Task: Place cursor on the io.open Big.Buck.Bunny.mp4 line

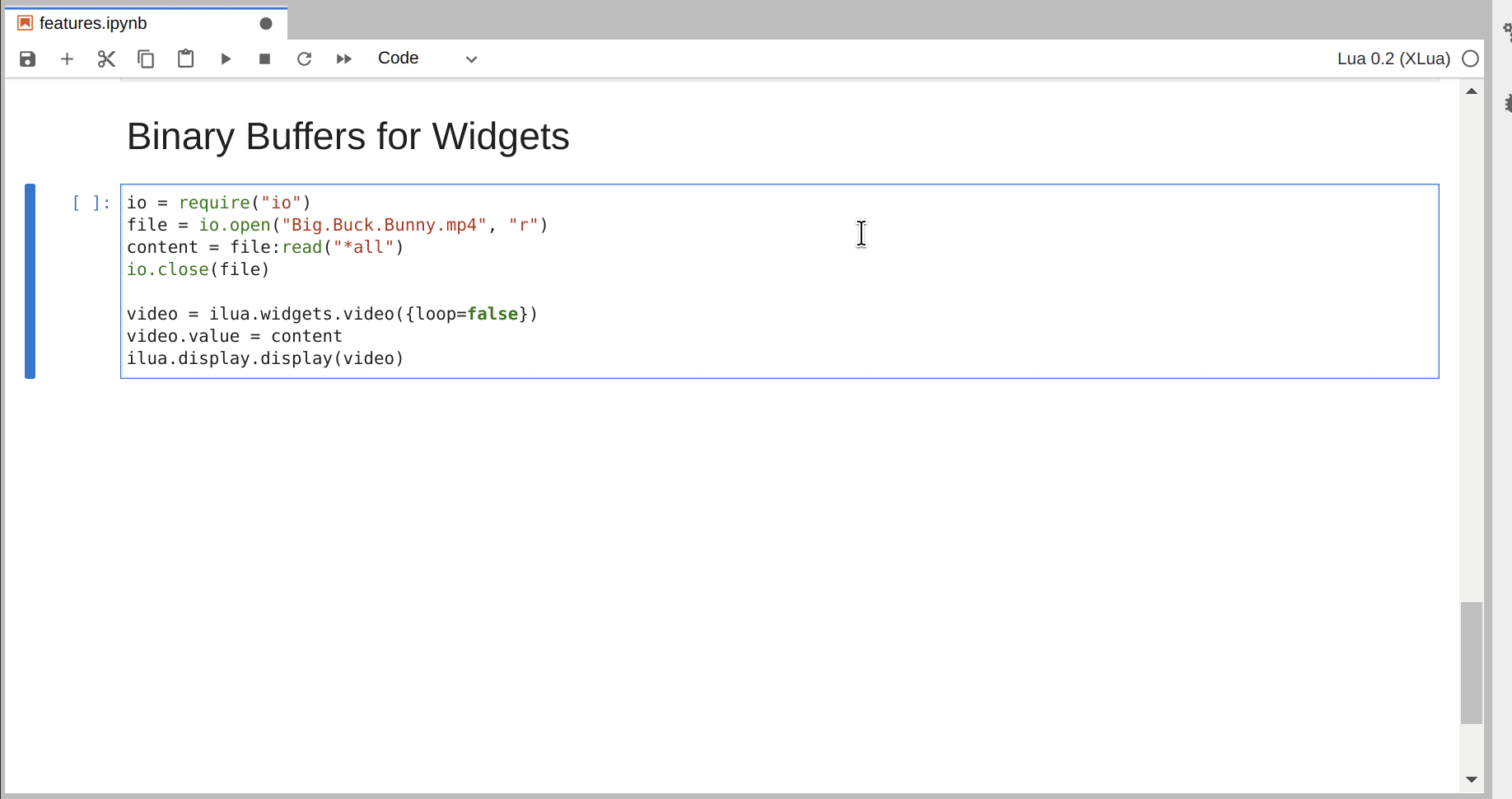Action: (x=338, y=225)
